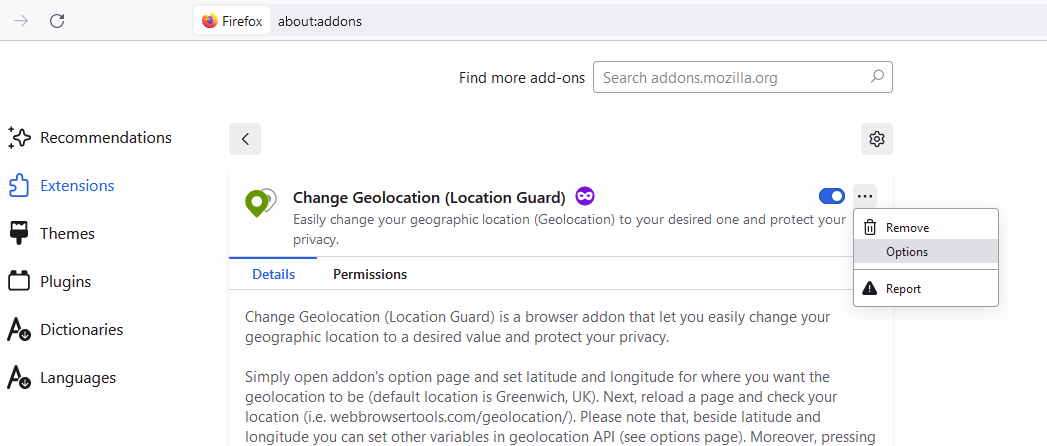Select the Details tab
The image size is (1047, 446).
[273, 274]
